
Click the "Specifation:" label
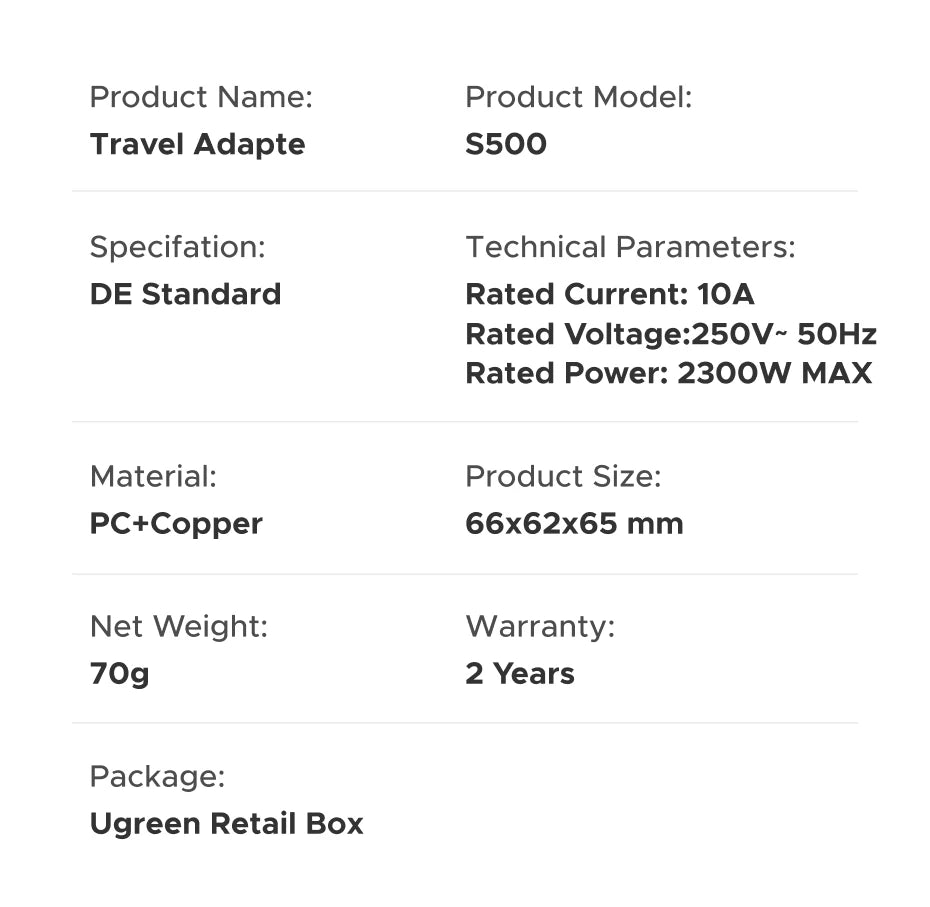click(x=177, y=247)
